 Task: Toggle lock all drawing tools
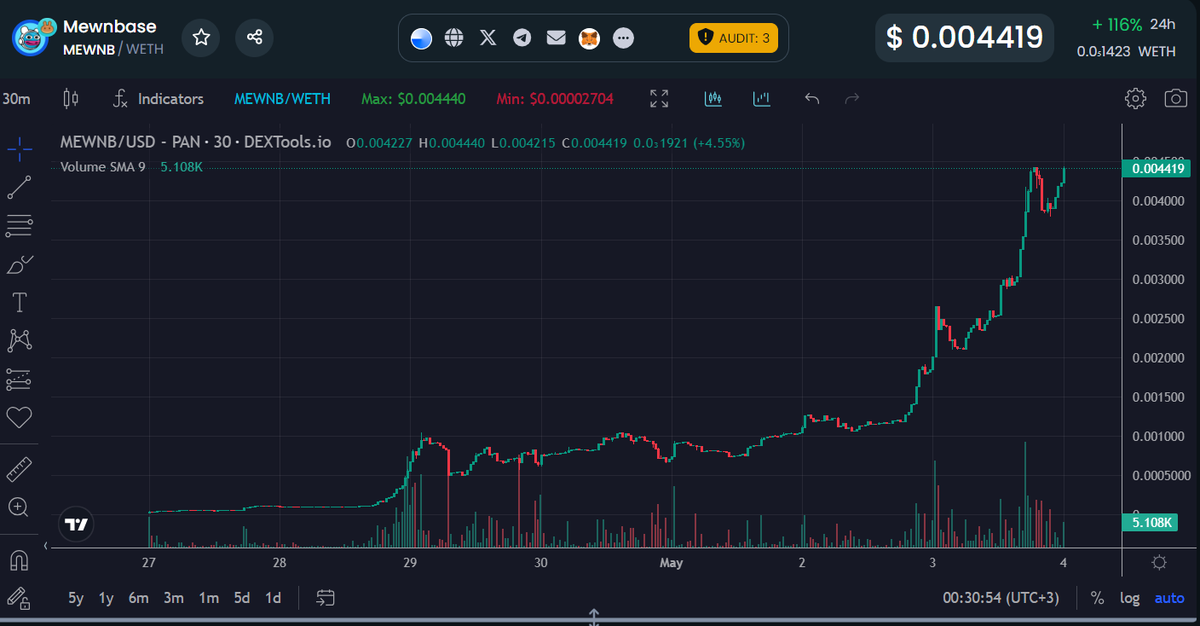click(x=19, y=597)
